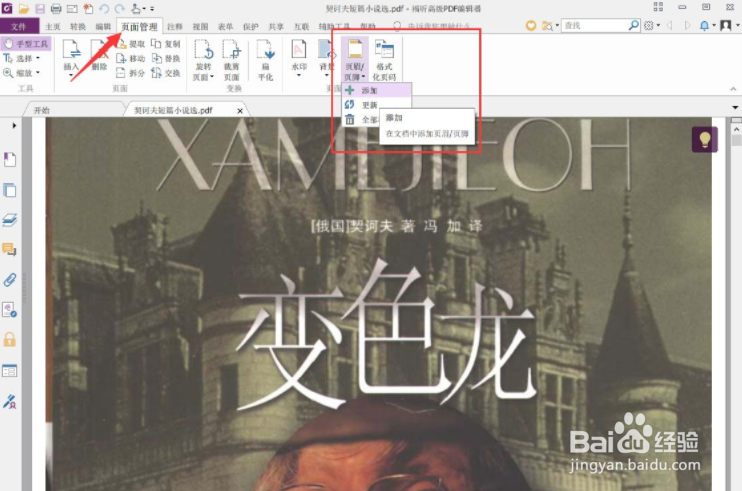Switch to the 表单 ribbon tab

[225, 26]
